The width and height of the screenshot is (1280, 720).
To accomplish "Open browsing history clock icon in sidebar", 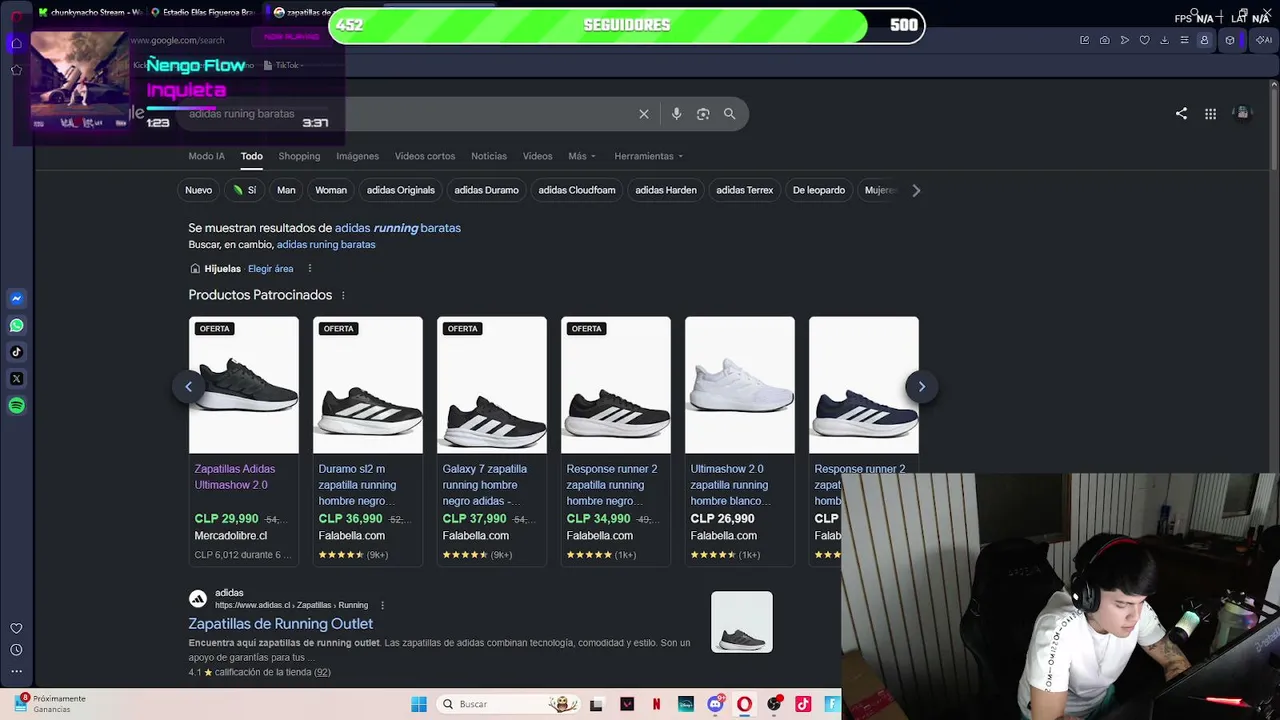I will (16, 650).
